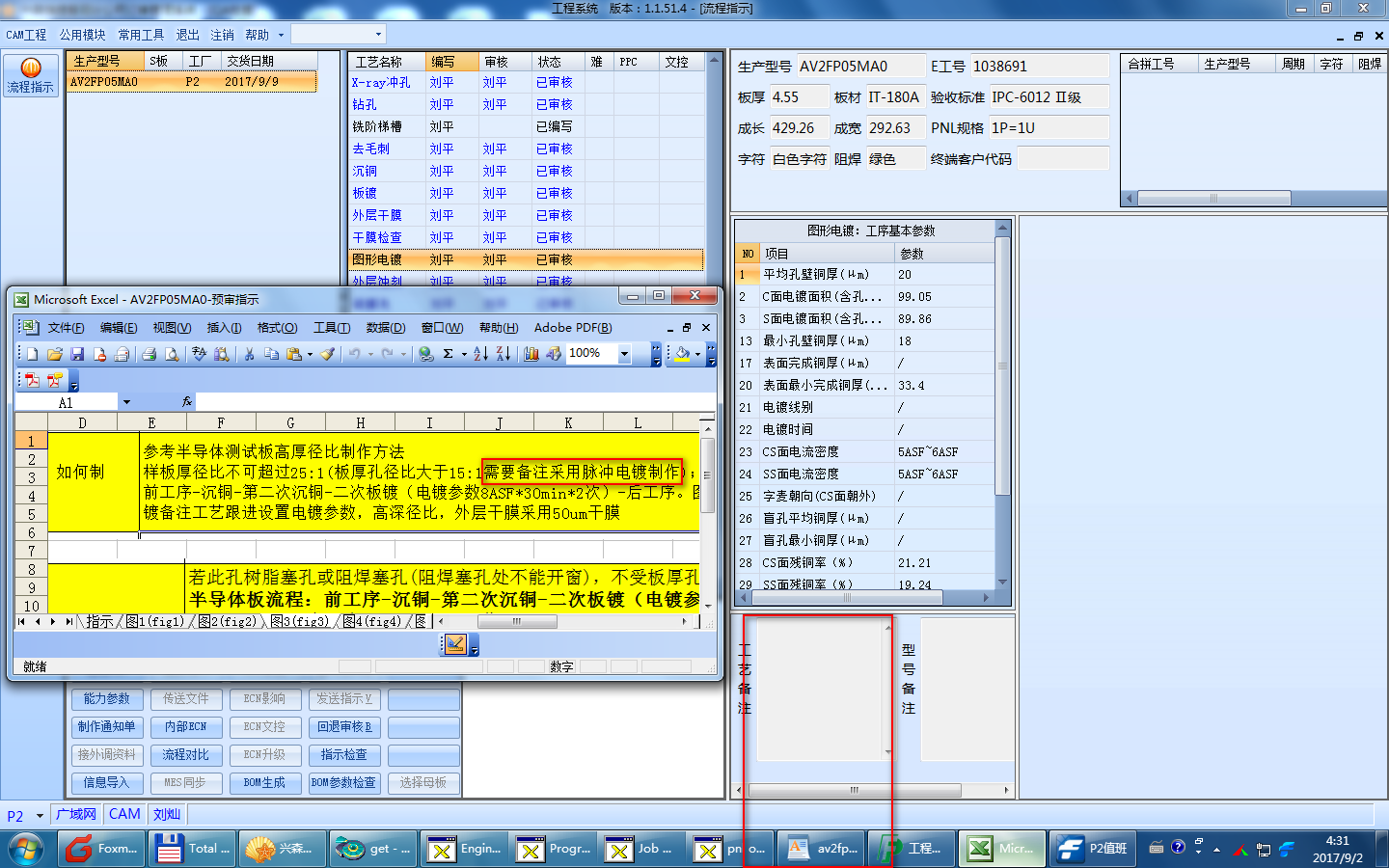Image resolution: width=1389 pixels, height=868 pixels.
Task: Click the AutoSum sigma icon
Action: [449, 354]
